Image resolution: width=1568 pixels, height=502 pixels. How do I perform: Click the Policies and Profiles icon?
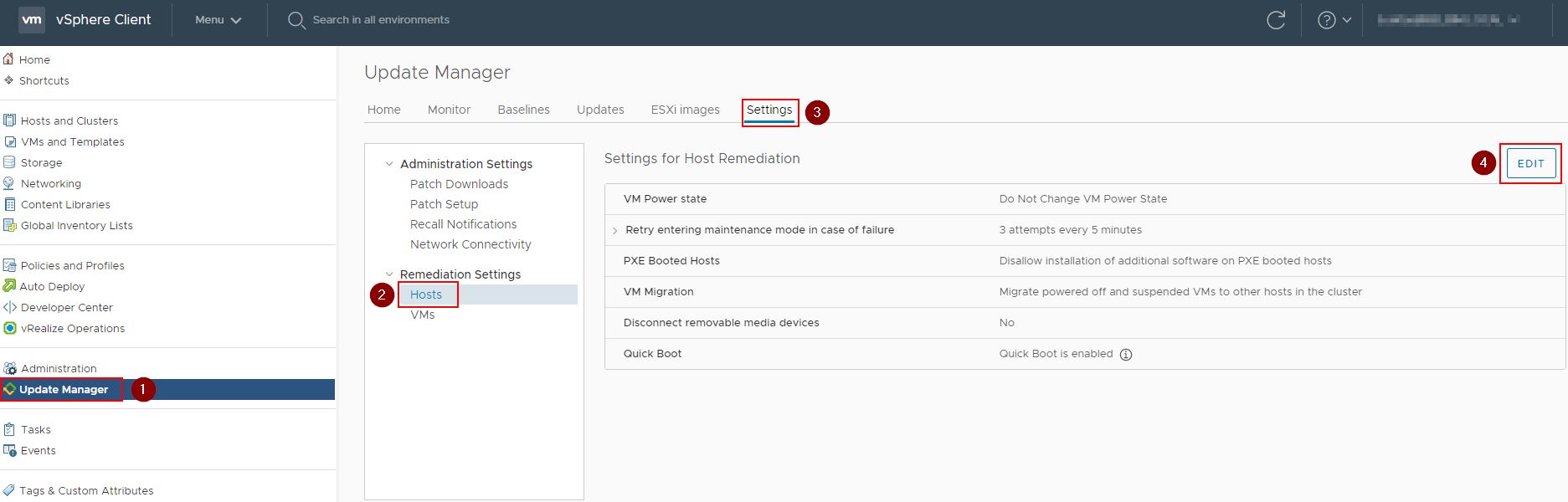coord(9,265)
